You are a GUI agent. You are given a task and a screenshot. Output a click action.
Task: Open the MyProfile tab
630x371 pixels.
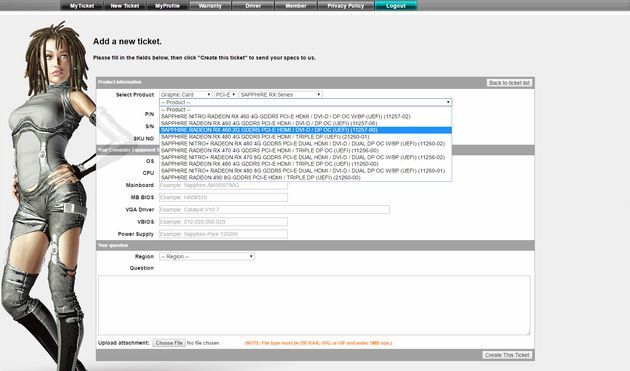167,6
